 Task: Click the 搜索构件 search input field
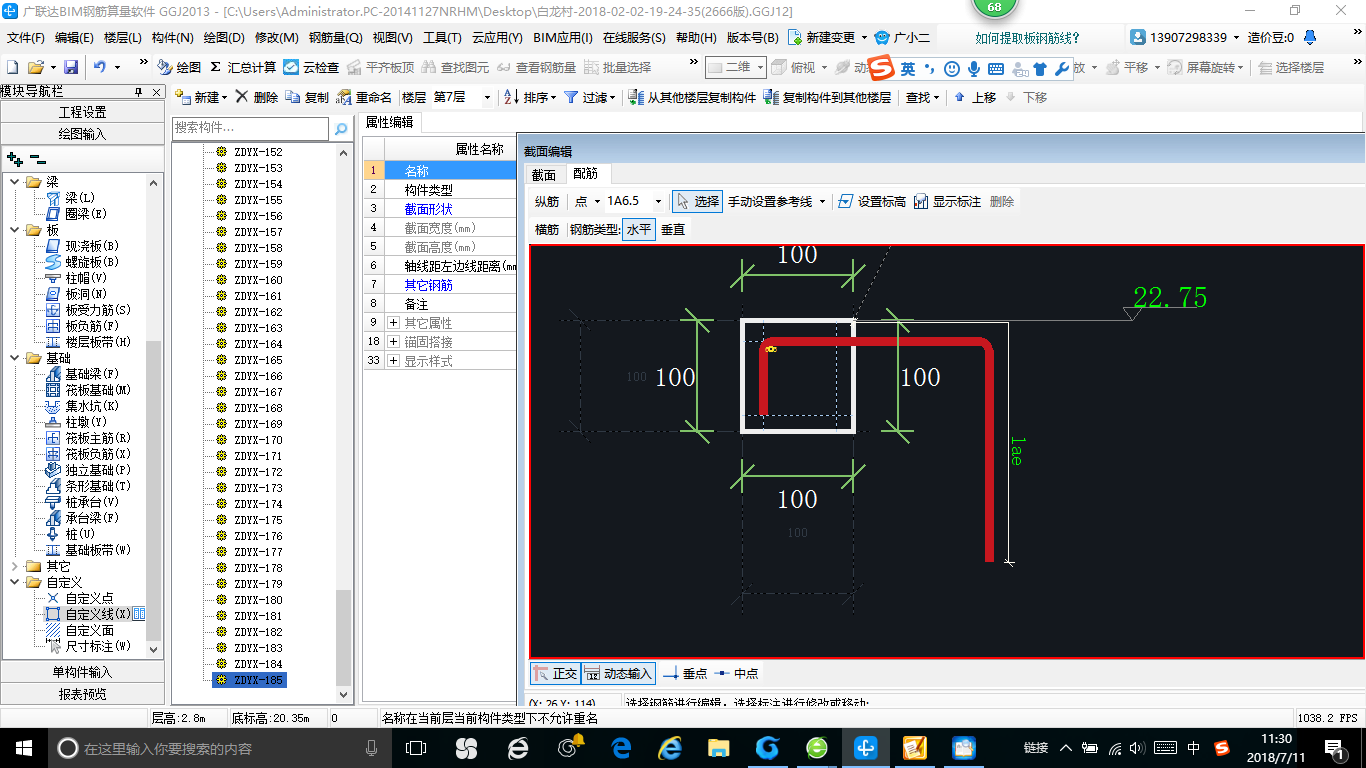250,128
